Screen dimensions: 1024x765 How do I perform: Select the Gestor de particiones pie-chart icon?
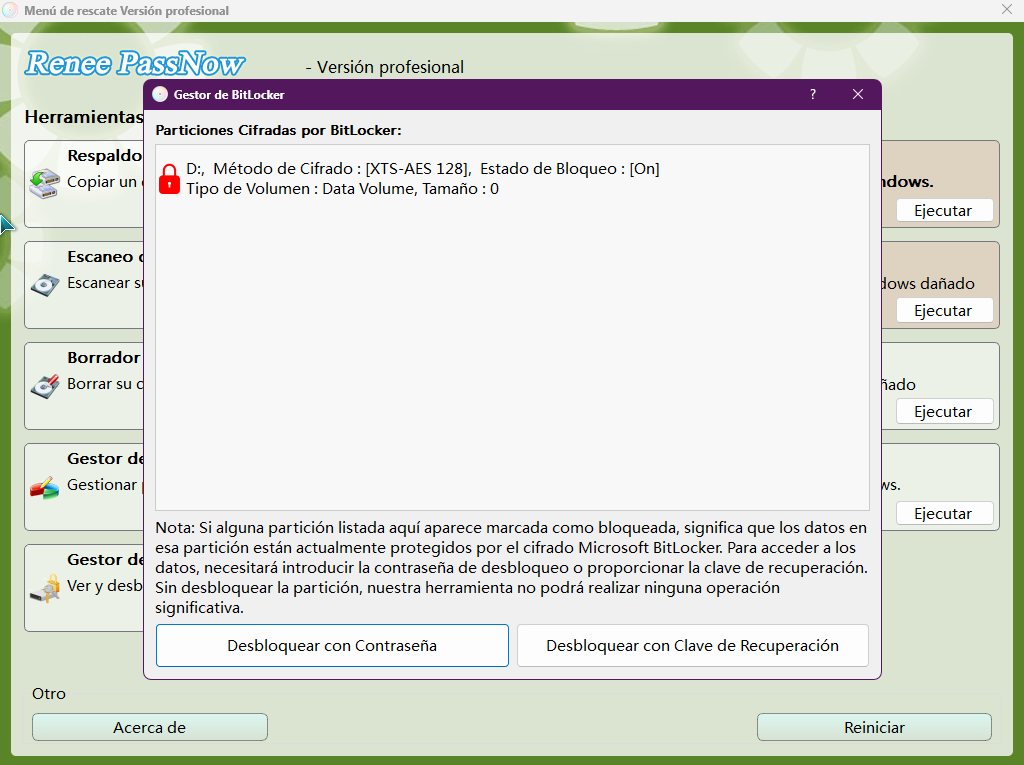point(46,487)
